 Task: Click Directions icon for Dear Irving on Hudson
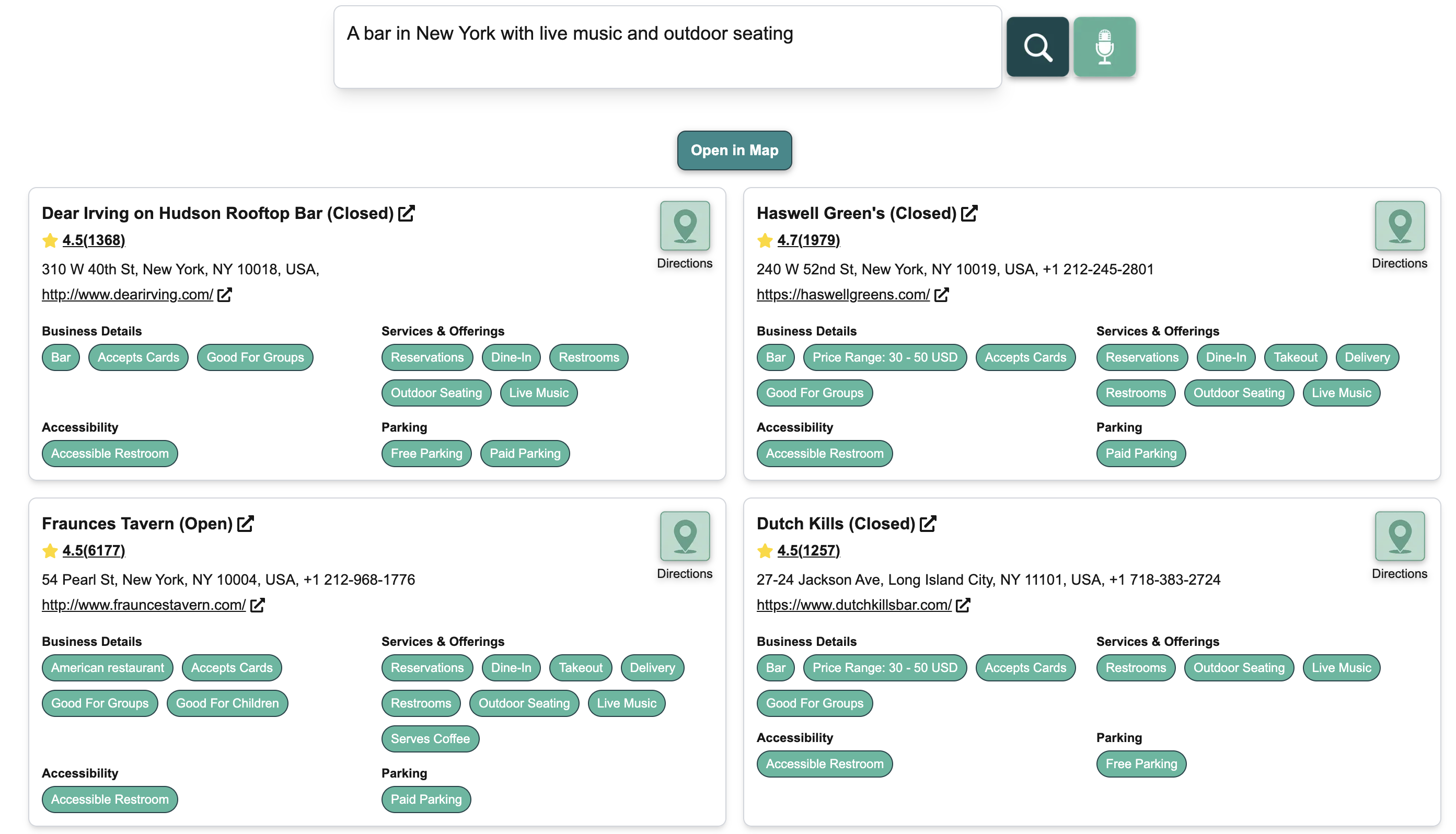pyautogui.click(x=685, y=226)
